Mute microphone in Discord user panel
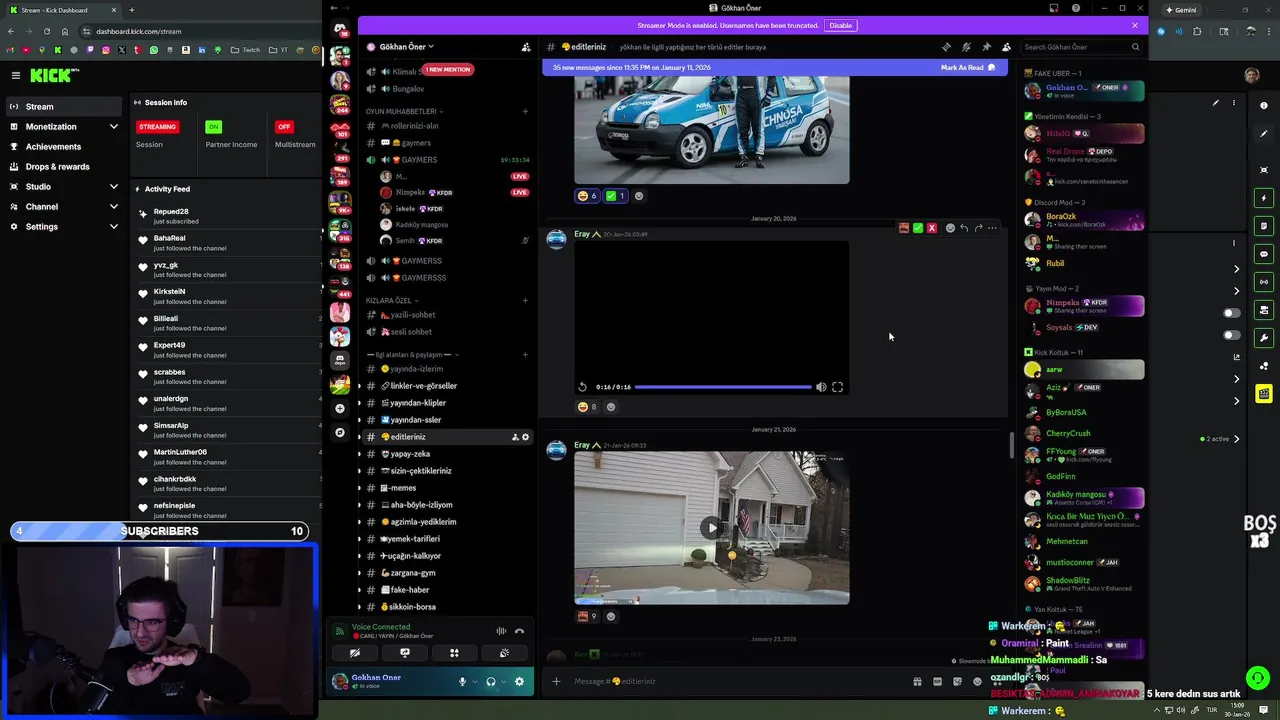1280x720 pixels. pyautogui.click(x=462, y=682)
